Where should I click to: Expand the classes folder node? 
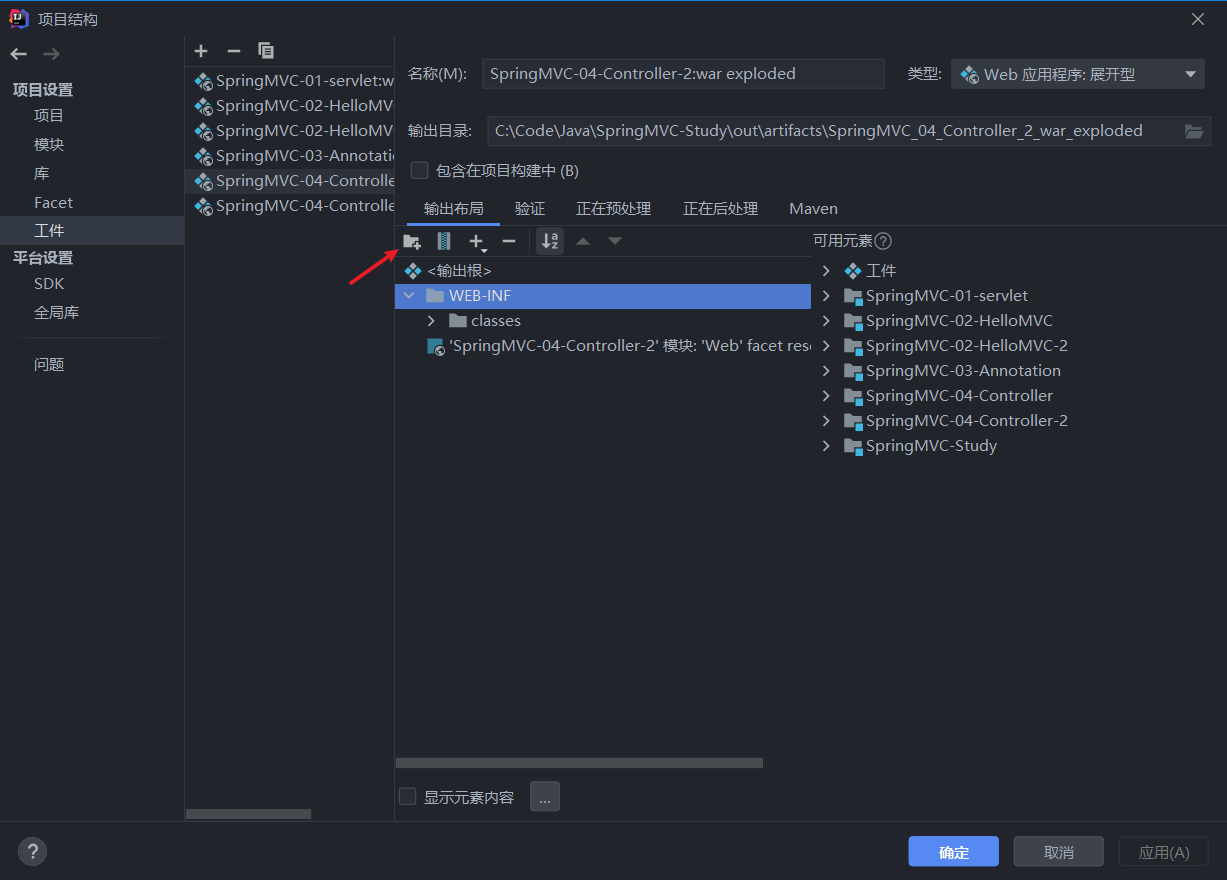coord(431,321)
